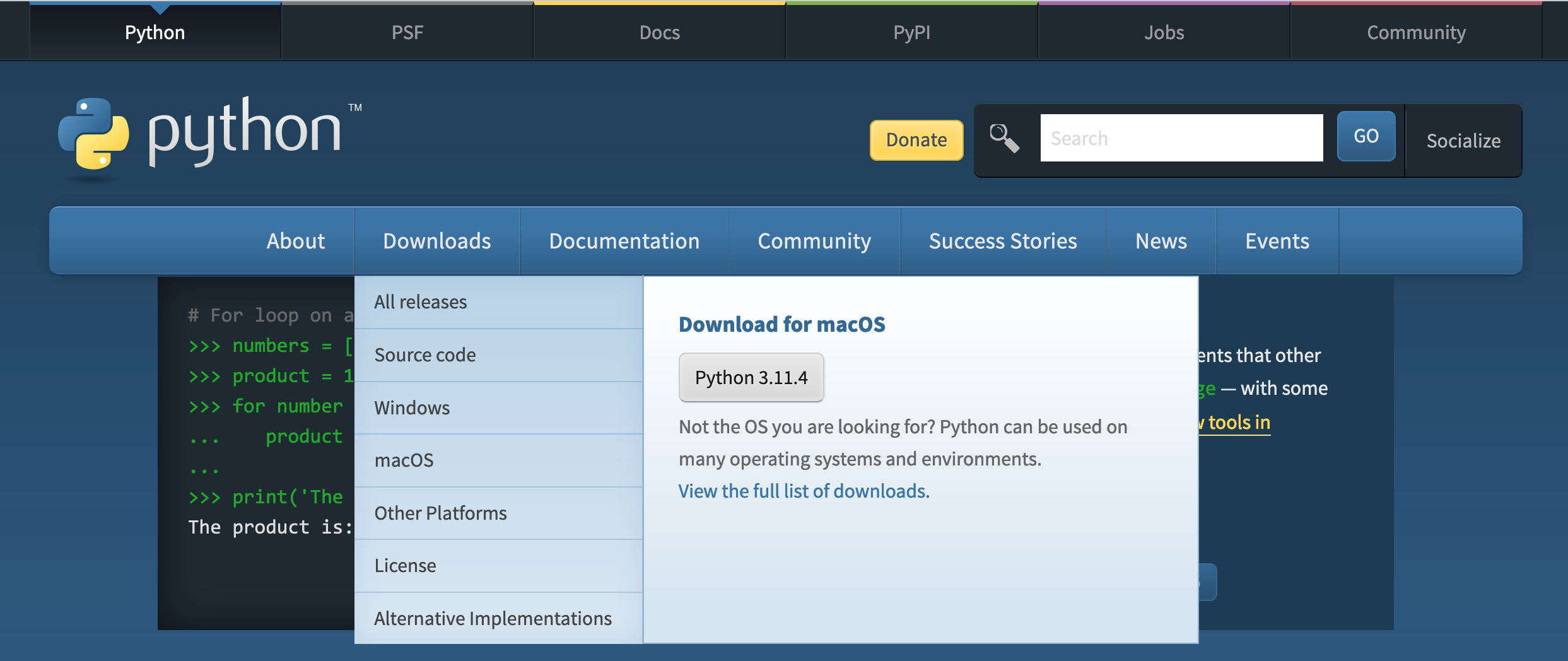Open the Python tab in top bar
Viewport: 1568px width, 661px height.
click(x=155, y=32)
